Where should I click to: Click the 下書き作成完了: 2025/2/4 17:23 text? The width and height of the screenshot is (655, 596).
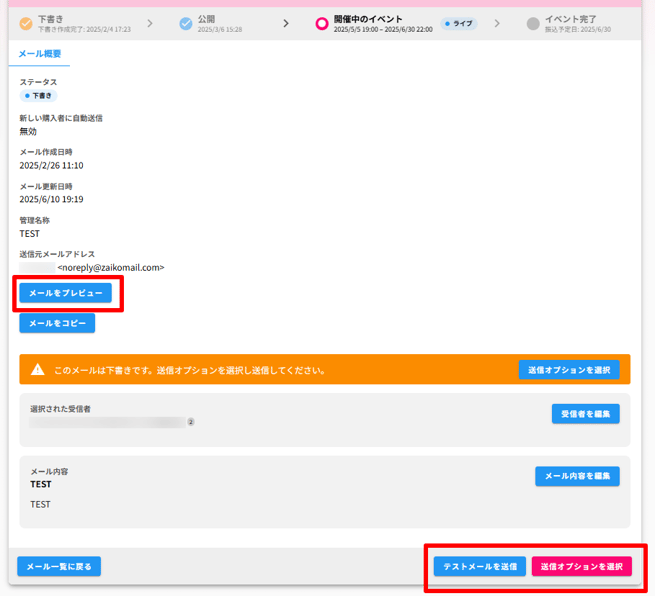click(x=84, y=30)
